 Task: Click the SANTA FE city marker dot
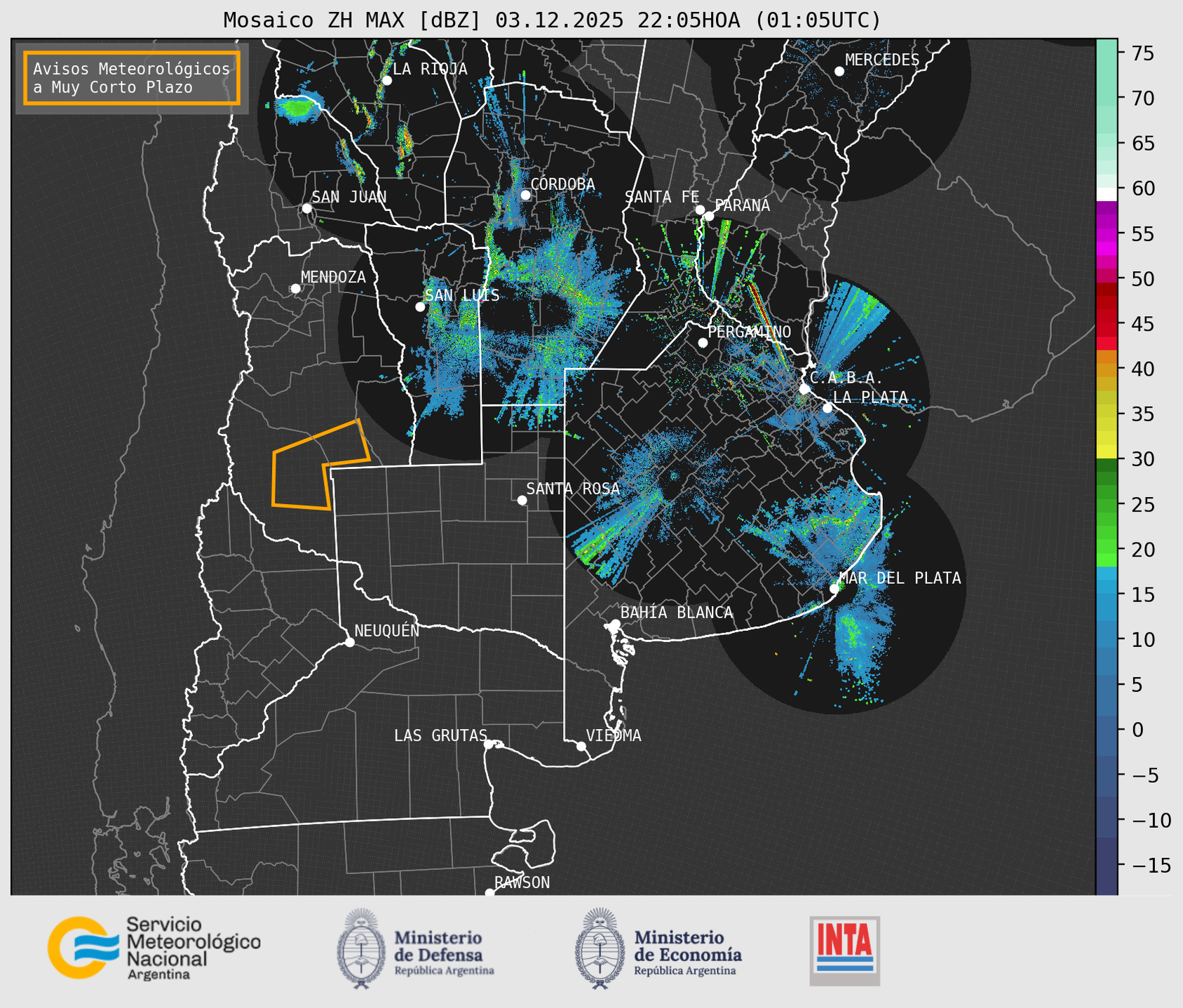click(x=700, y=210)
